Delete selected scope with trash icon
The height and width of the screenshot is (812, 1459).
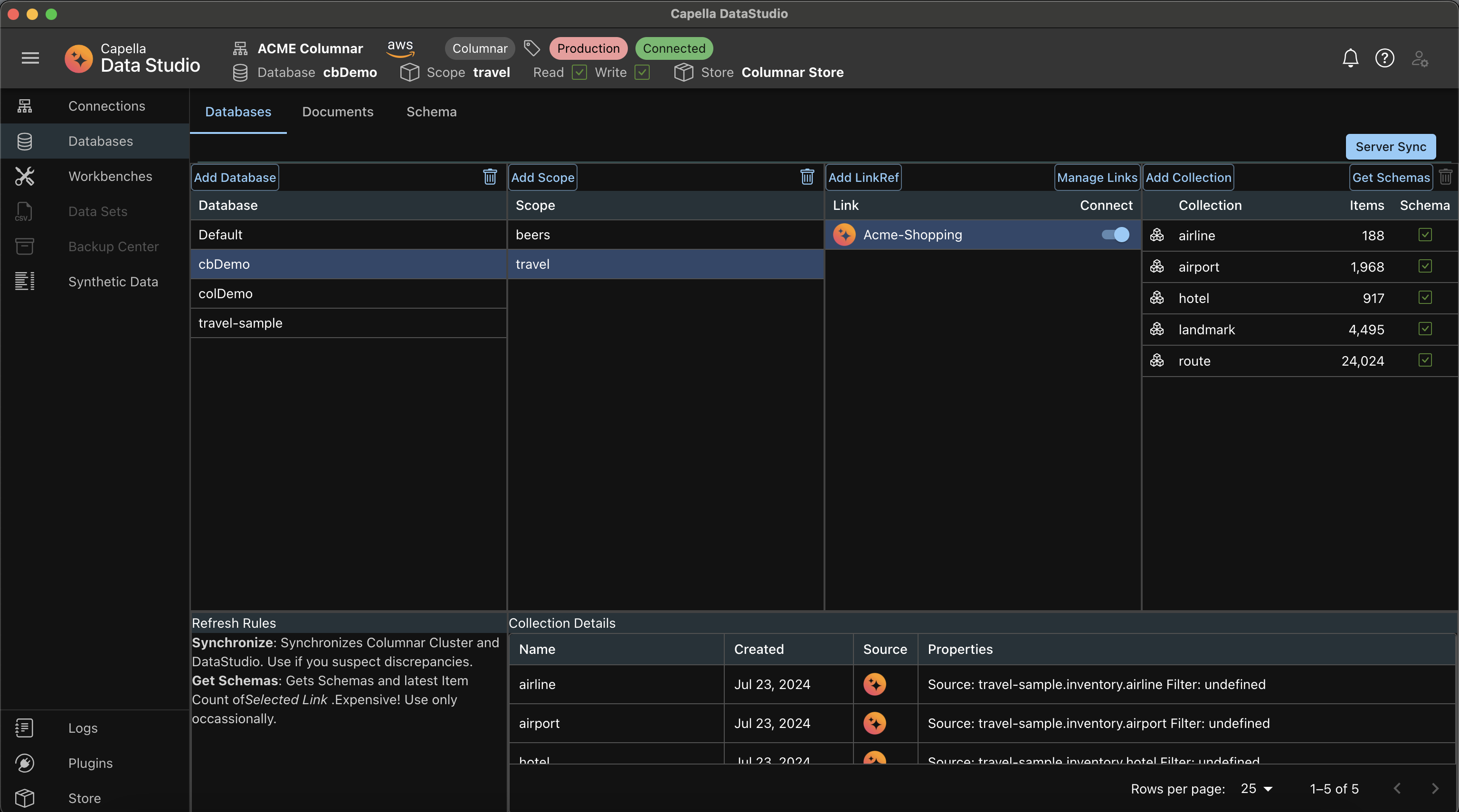click(807, 177)
